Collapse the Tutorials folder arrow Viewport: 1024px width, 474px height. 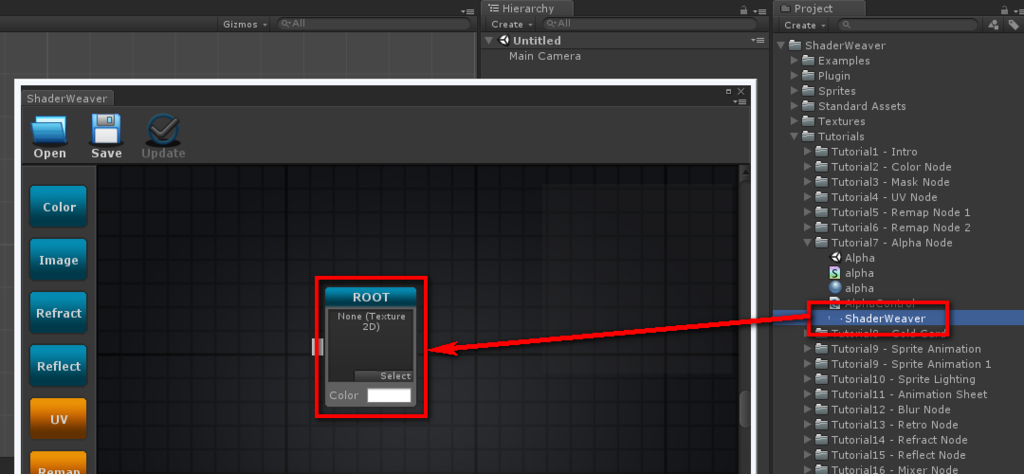tap(794, 136)
